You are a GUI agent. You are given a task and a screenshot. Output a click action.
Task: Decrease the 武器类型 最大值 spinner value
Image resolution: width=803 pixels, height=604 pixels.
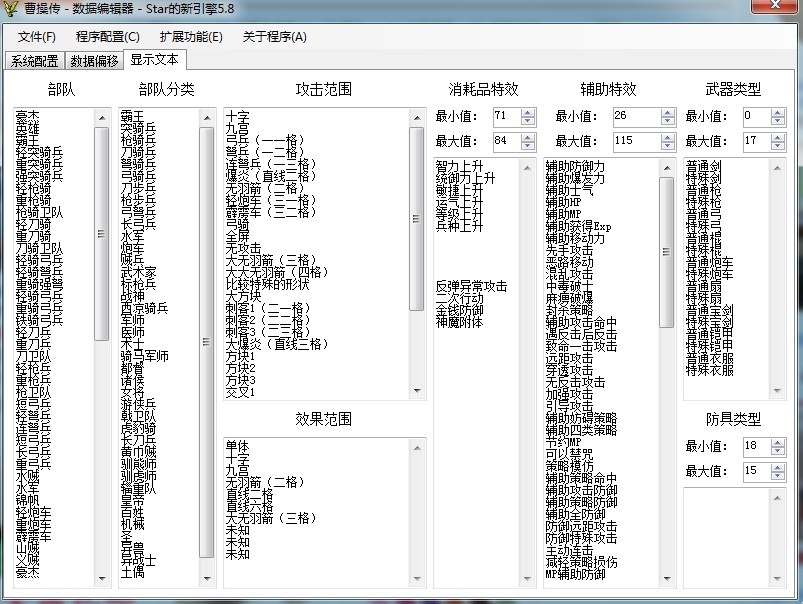(778, 146)
